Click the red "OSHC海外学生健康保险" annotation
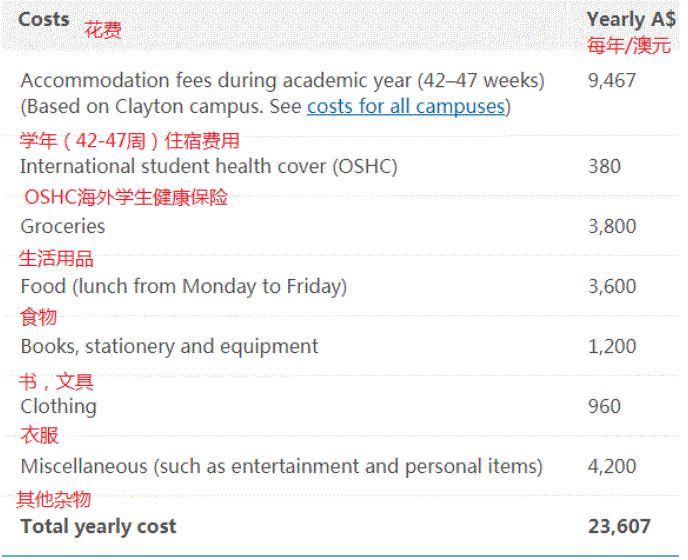Viewport: 688px width, 560px height. [126, 197]
